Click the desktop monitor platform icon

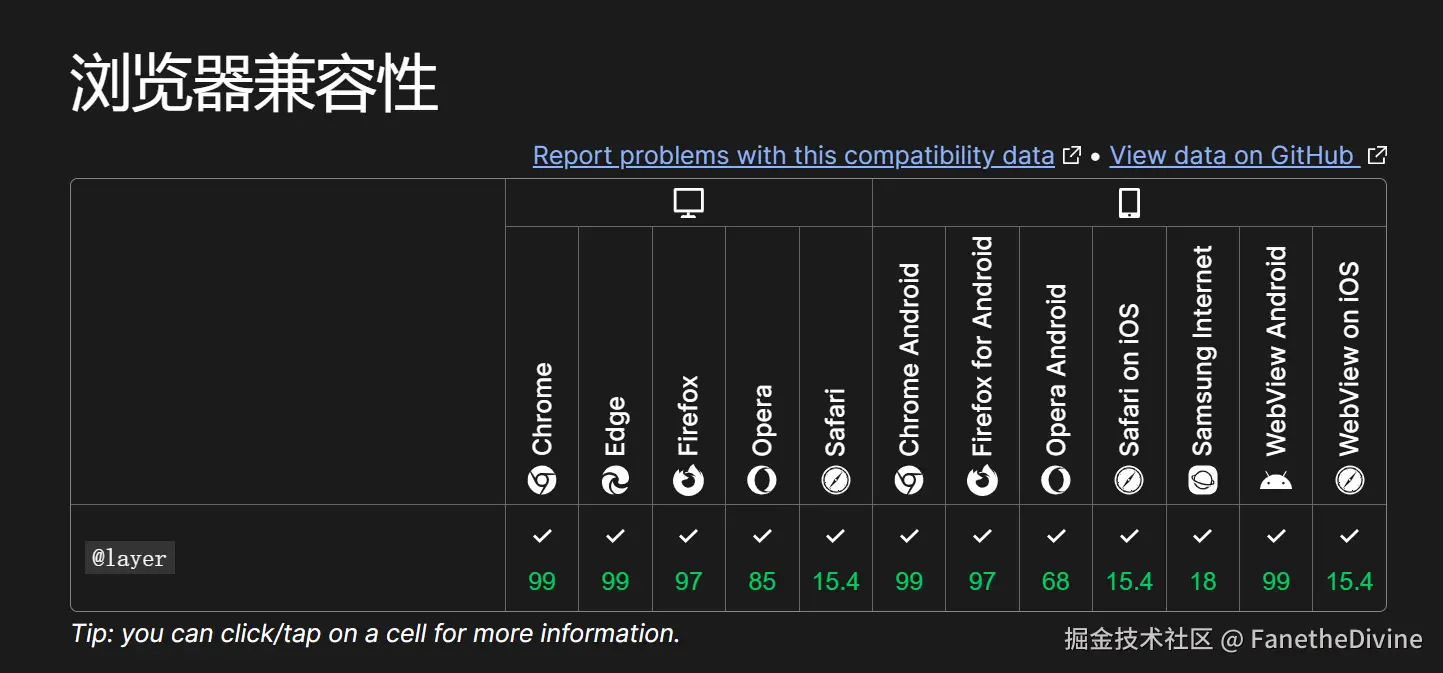(x=689, y=203)
